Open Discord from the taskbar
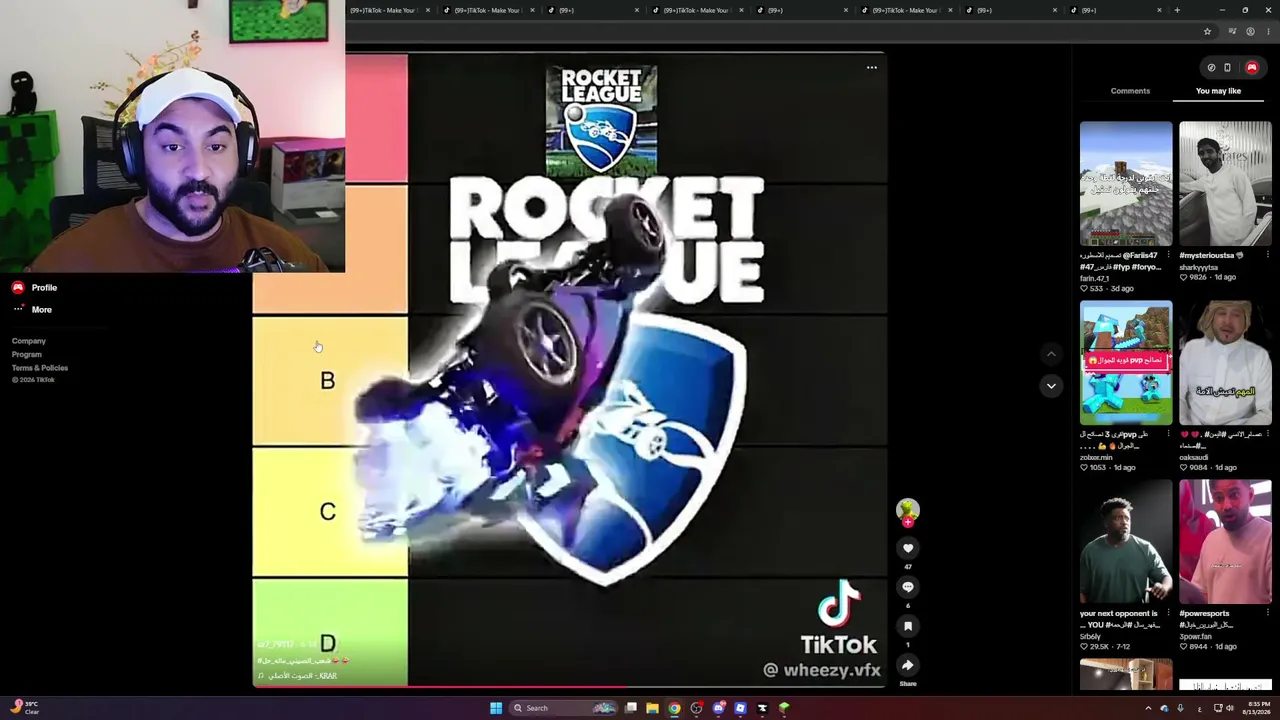 pos(719,708)
